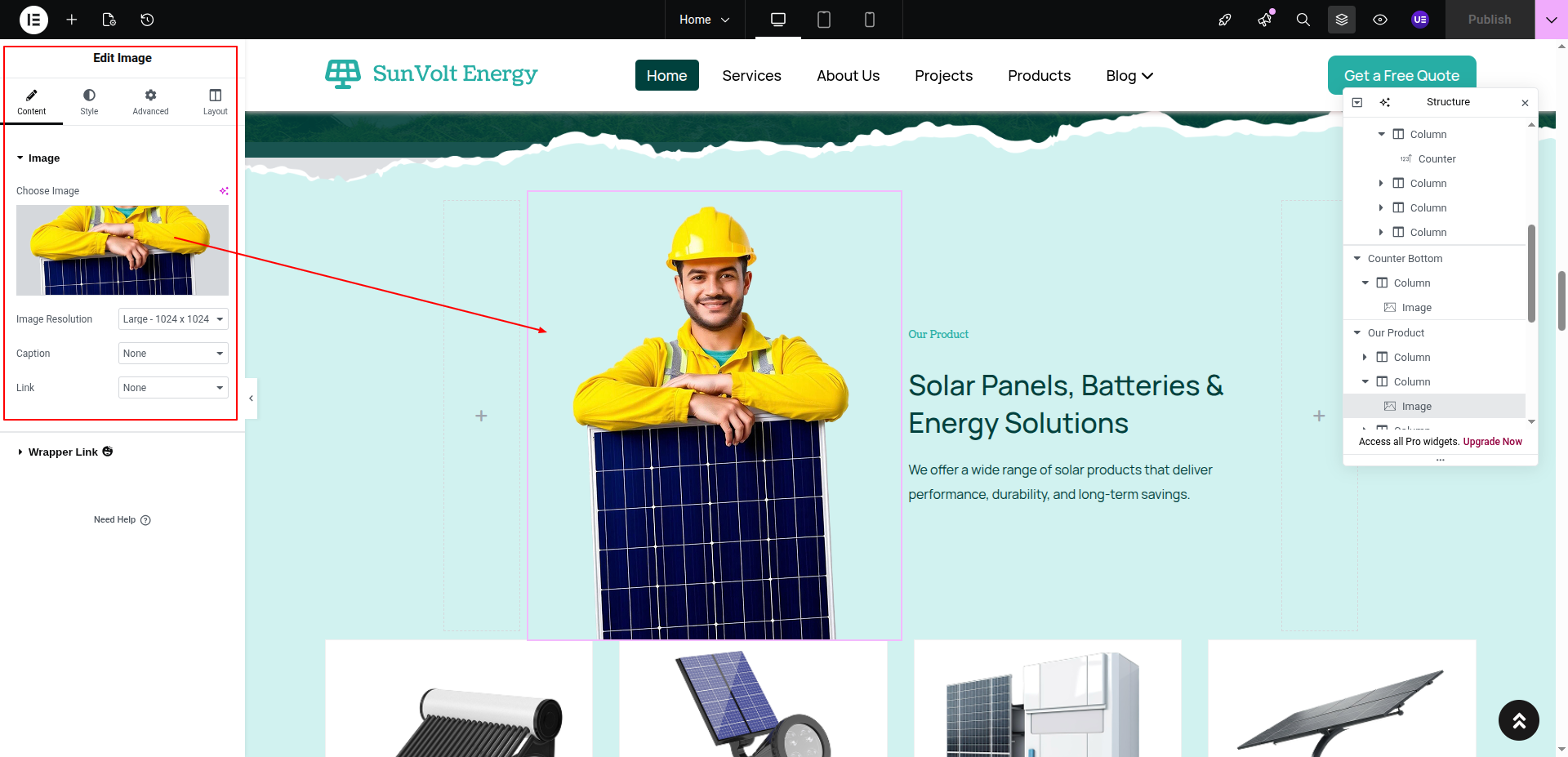Open Add Element plus icon in top bar

72,20
